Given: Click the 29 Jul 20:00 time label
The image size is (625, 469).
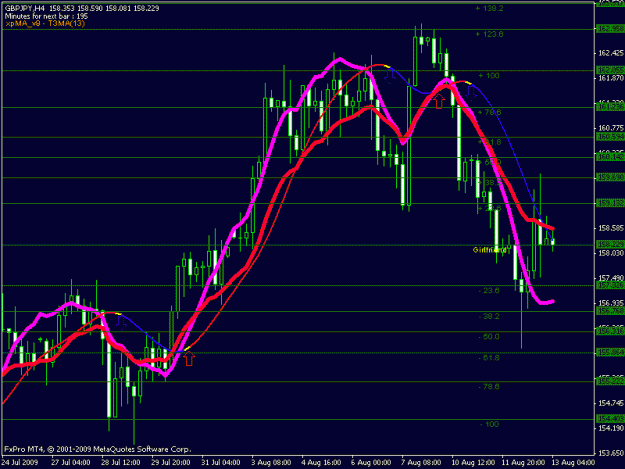Looking at the screenshot, I should click(x=171, y=463).
